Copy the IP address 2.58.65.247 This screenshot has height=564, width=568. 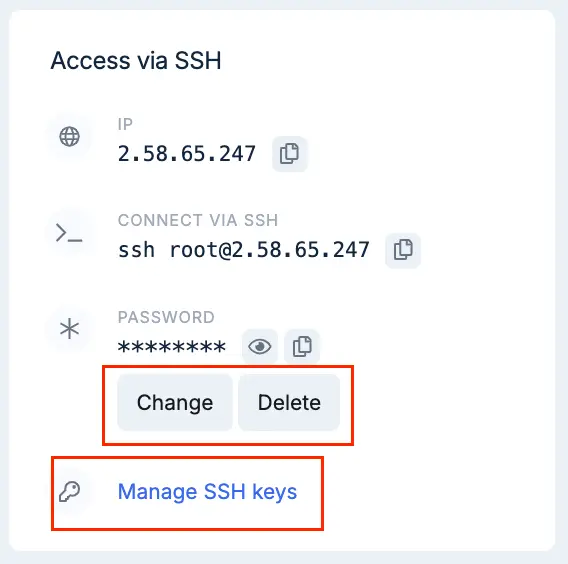[x=289, y=154]
